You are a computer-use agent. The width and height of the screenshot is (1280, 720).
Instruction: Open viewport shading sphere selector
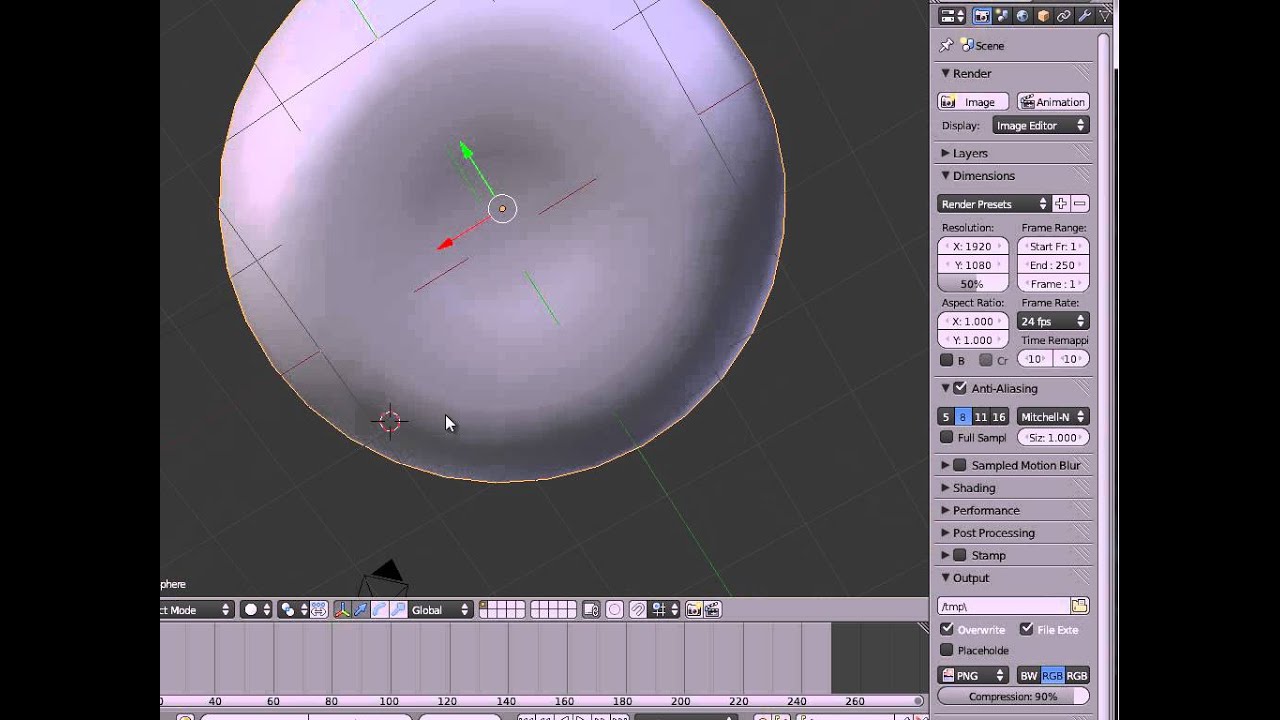(x=256, y=610)
